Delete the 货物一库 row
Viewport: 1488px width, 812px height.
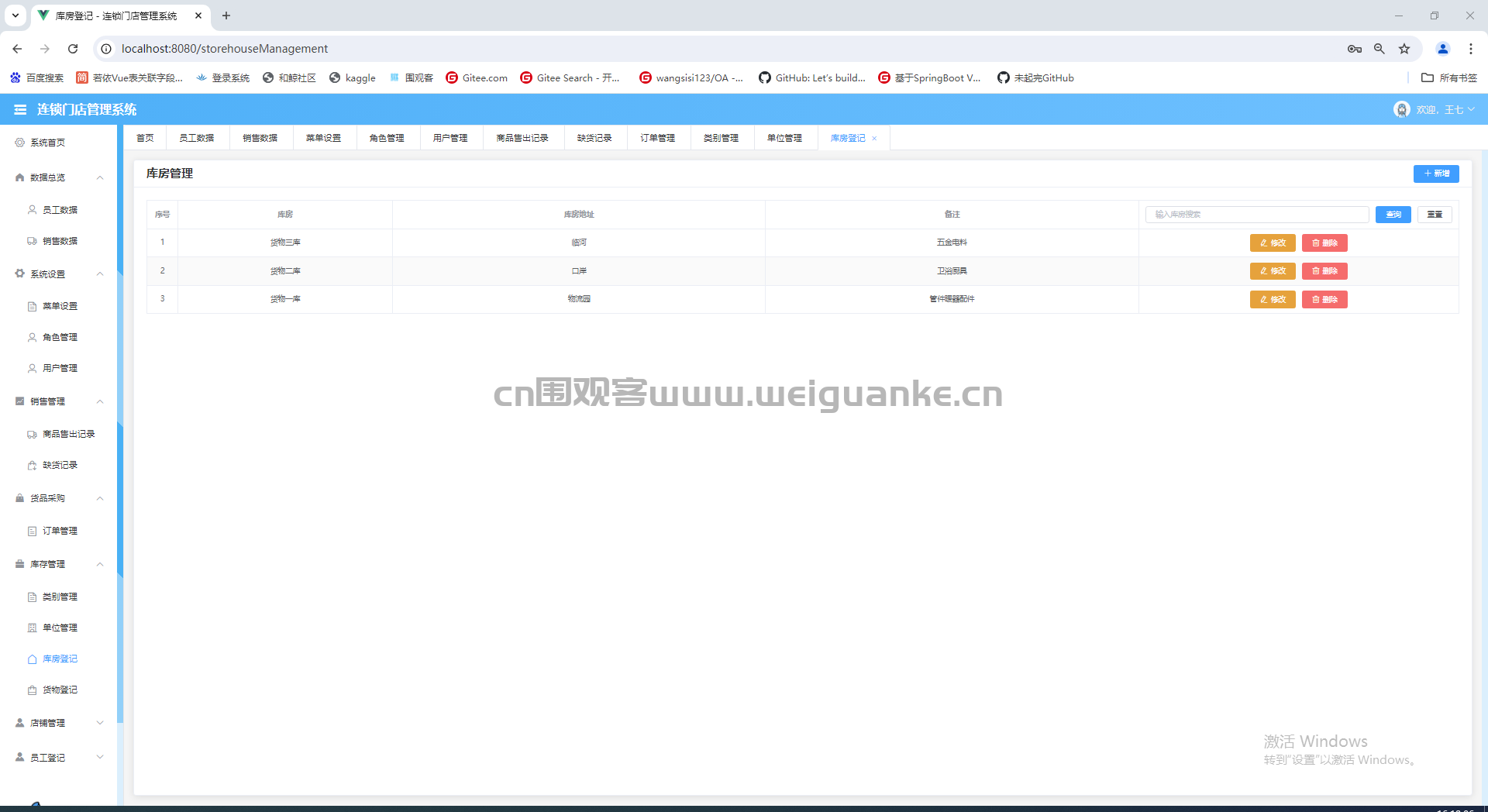click(x=1324, y=299)
